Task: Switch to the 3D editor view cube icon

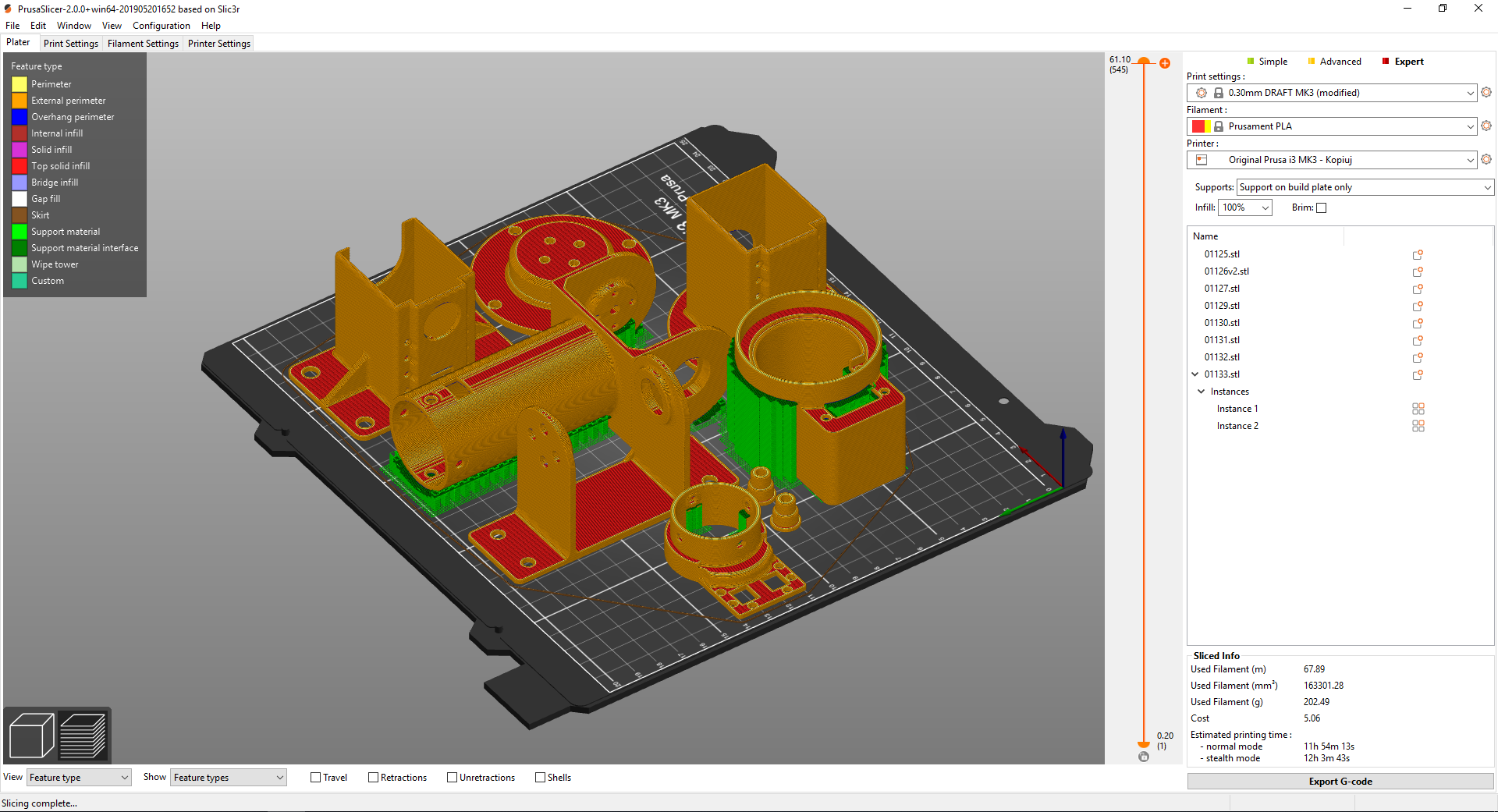Action: click(x=31, y=736)
